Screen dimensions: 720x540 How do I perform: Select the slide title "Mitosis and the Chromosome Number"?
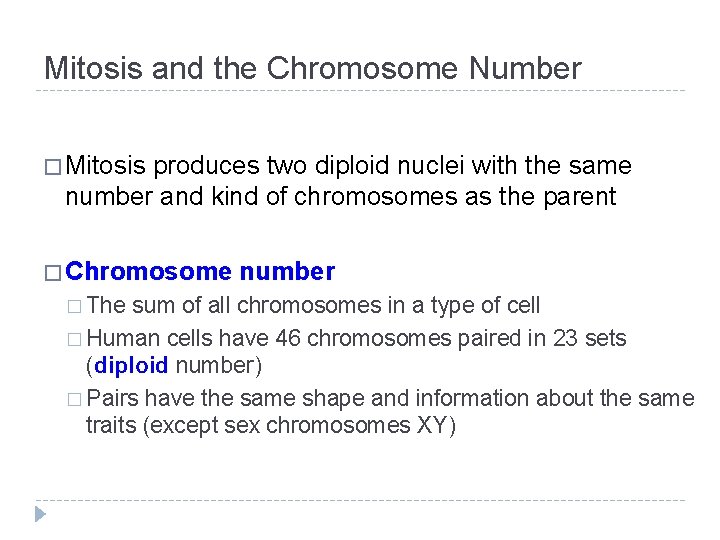point(312,68)
